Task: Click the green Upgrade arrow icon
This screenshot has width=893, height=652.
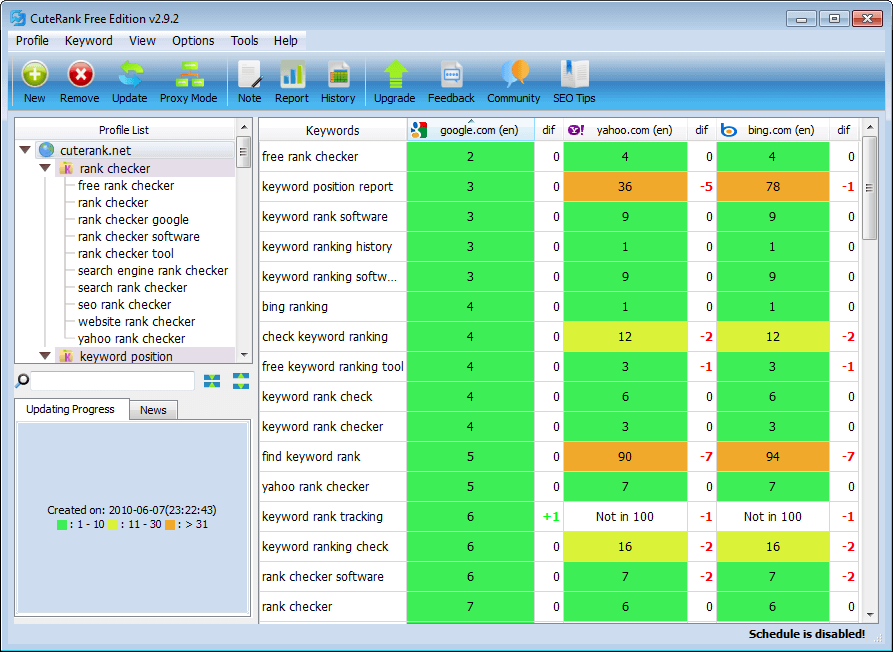Action: (394, 75)
